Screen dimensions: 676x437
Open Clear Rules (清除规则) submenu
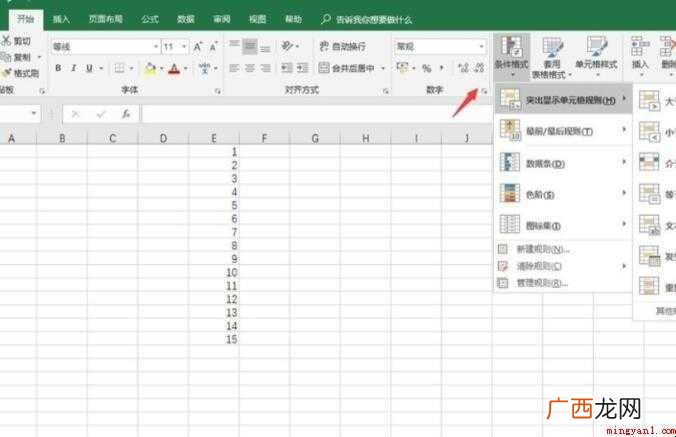click(563, 266)
